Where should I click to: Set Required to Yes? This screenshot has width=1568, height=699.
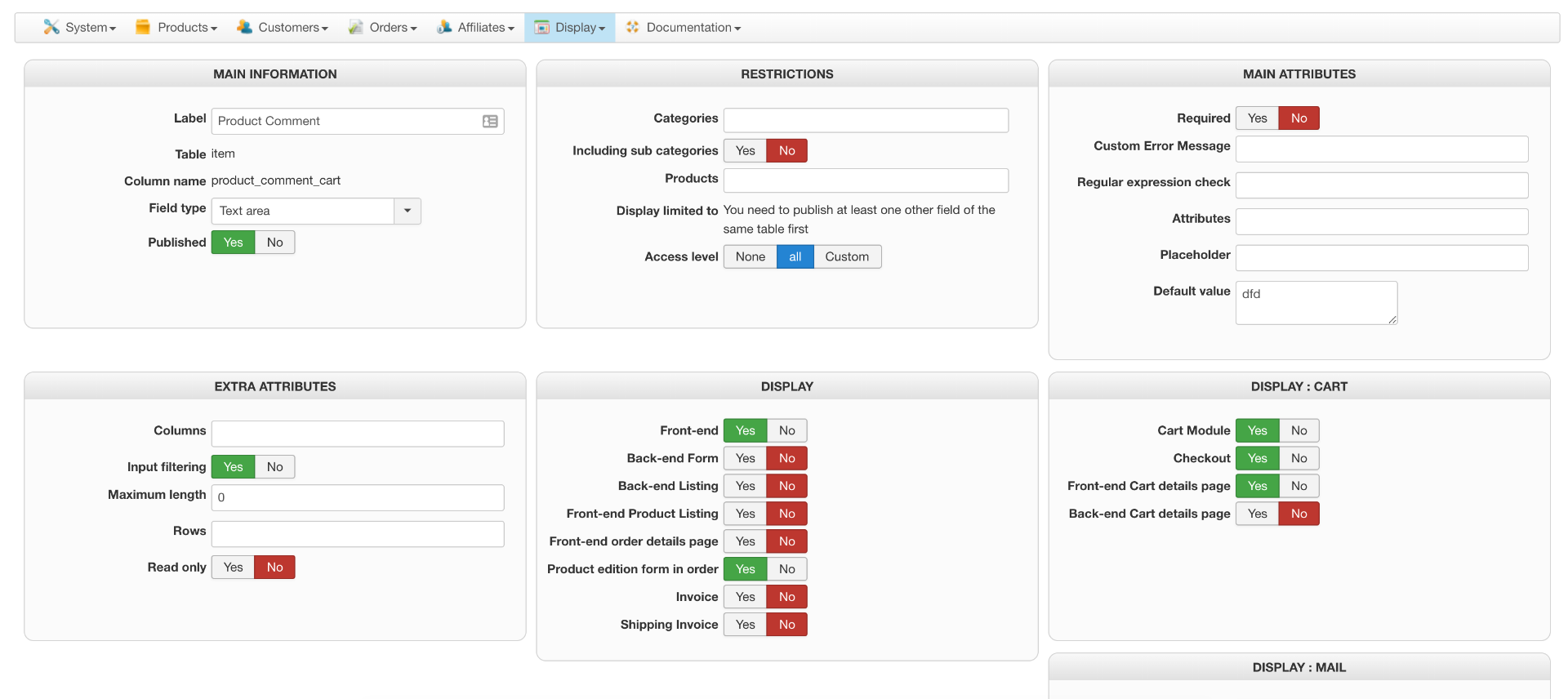[x=1258, y=118]
